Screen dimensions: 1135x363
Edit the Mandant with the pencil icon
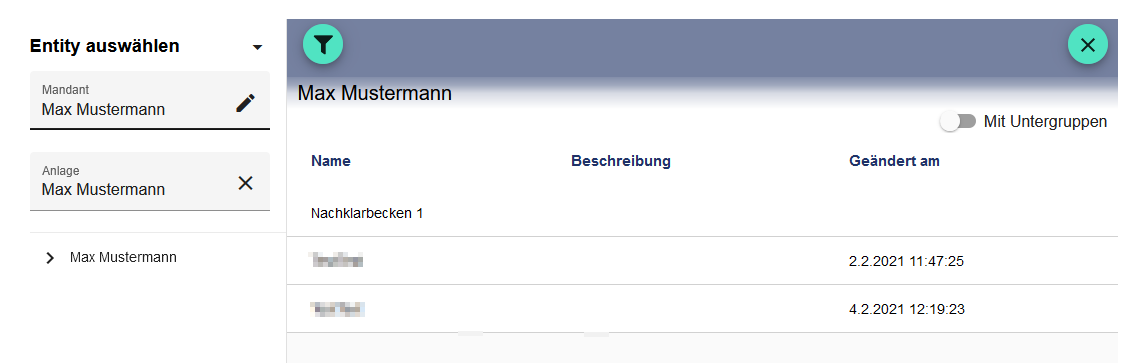(245, 103)
